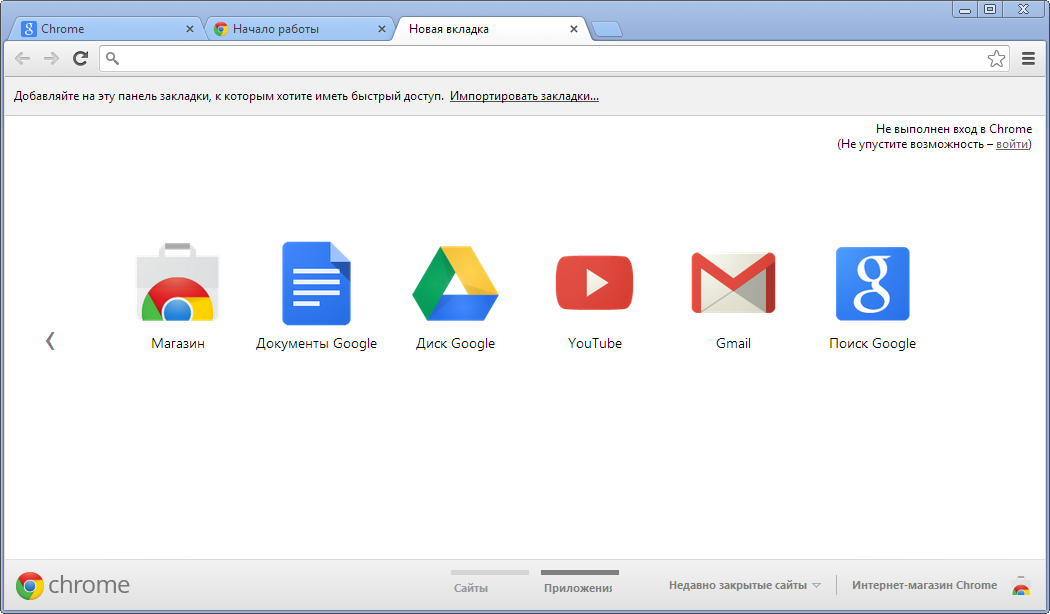1050x614 pixels.
Task: Click the left pagination arrow
Action: pyautogui.click(x=50, y=340)
